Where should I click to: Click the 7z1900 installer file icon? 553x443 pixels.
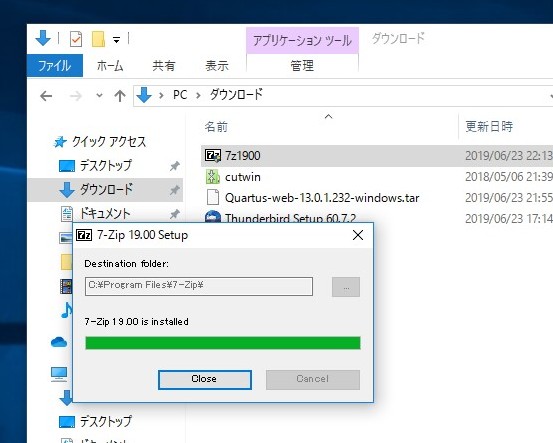coord(213,156)
